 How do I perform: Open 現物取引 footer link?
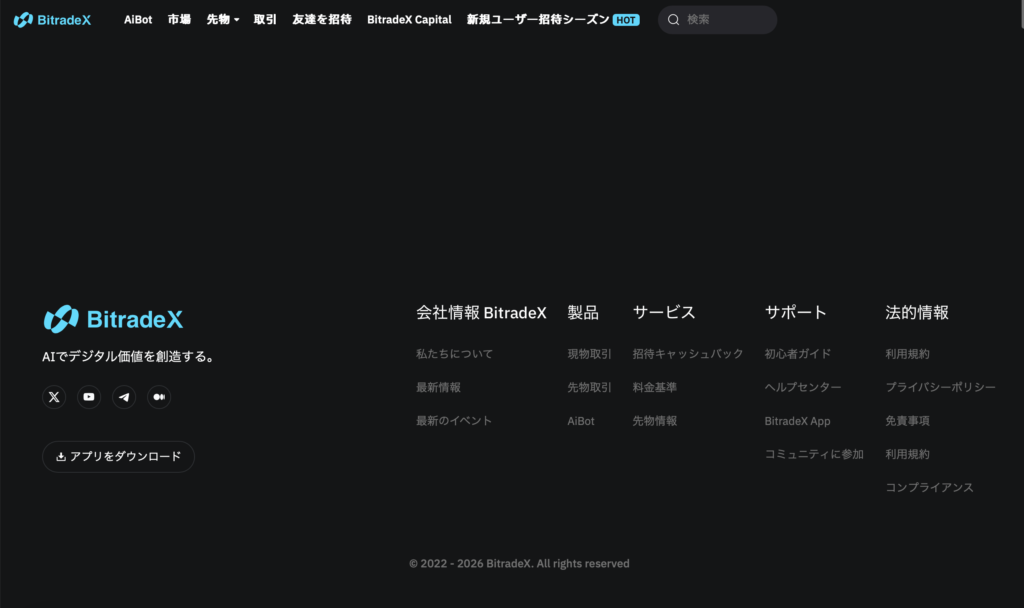tap(589, 354)
